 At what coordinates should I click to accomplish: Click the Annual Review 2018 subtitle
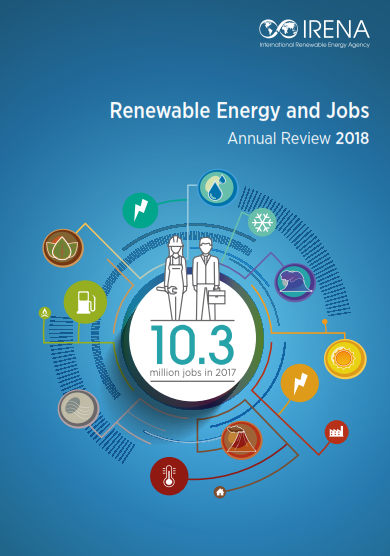(x=298, y=138)
